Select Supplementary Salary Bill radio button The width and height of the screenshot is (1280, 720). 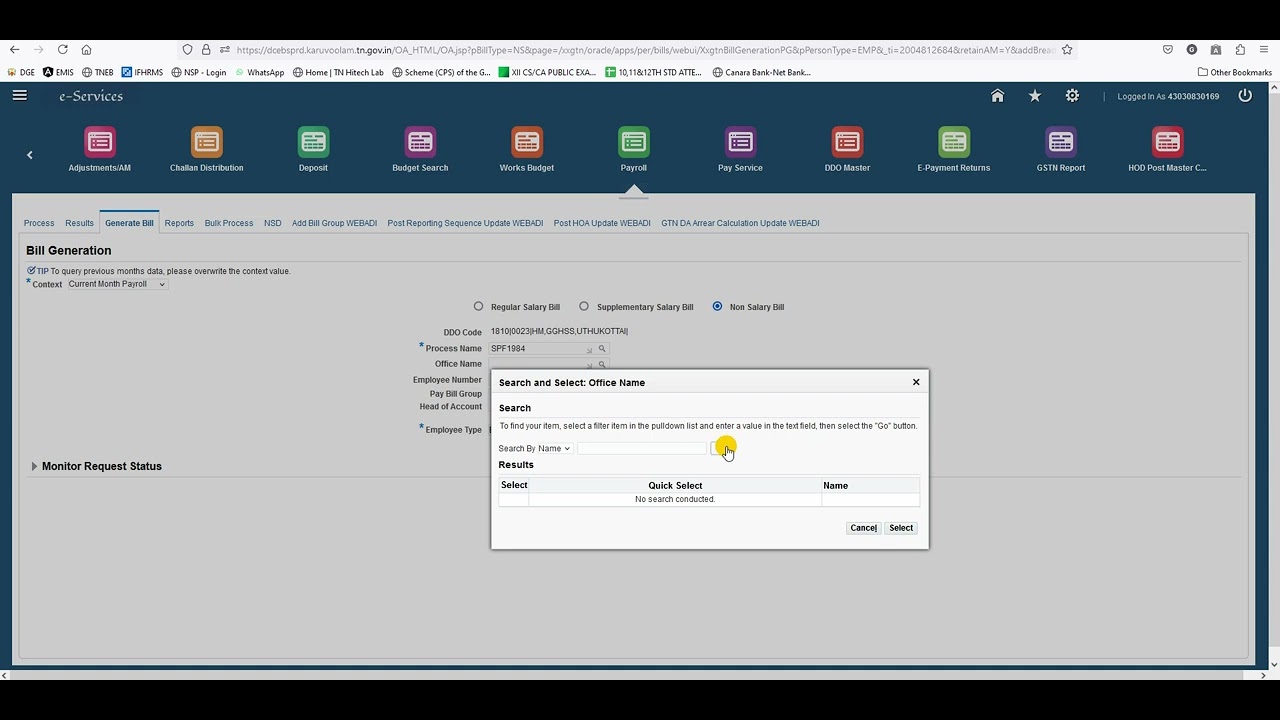tap(584, 307)
